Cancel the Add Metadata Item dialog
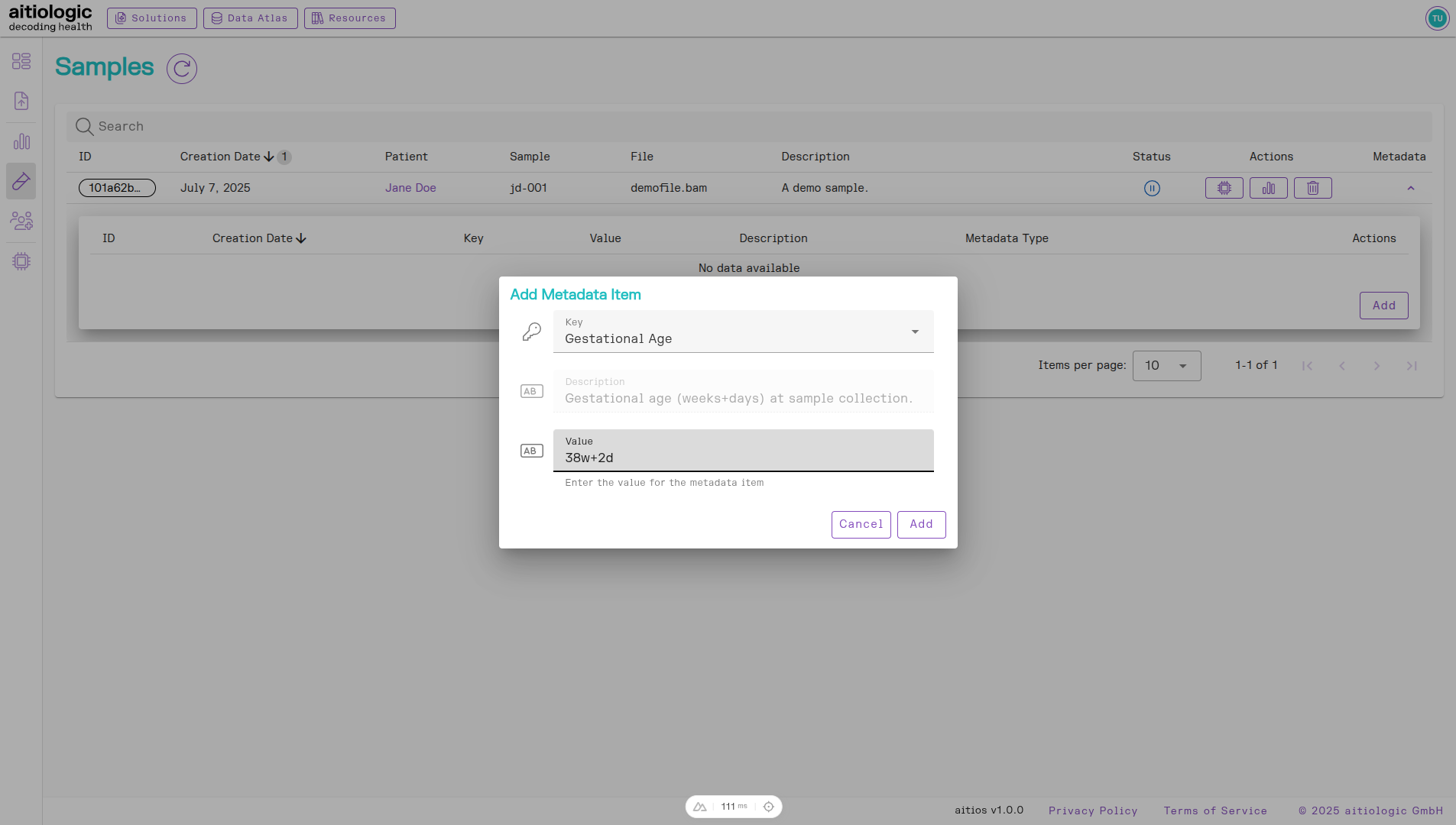The image size is (1456, 825). pos(861,525)
